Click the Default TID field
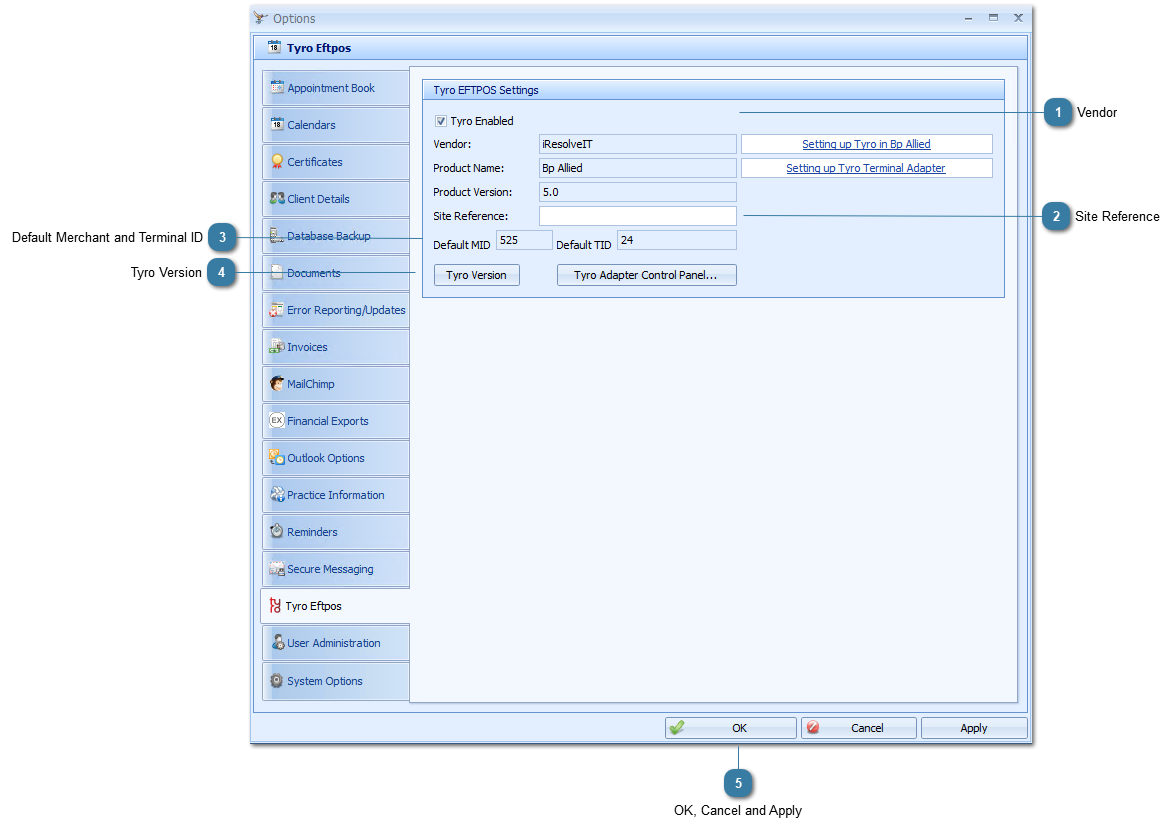Image resolution: width=1176 pixels, height=834 pixels. click(676, 240)
